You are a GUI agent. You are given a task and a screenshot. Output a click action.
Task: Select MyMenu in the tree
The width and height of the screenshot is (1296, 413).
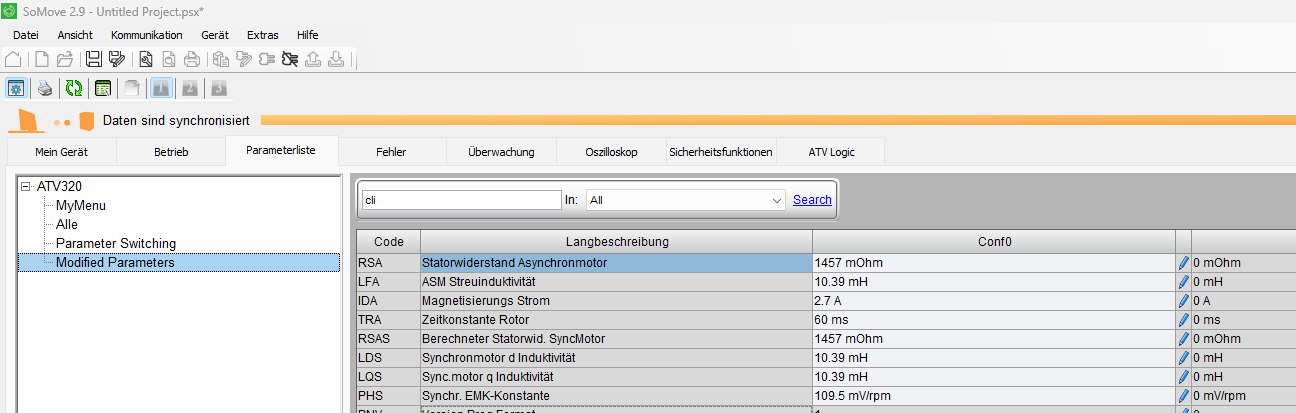pyautogui.click(x=81, y=205)
